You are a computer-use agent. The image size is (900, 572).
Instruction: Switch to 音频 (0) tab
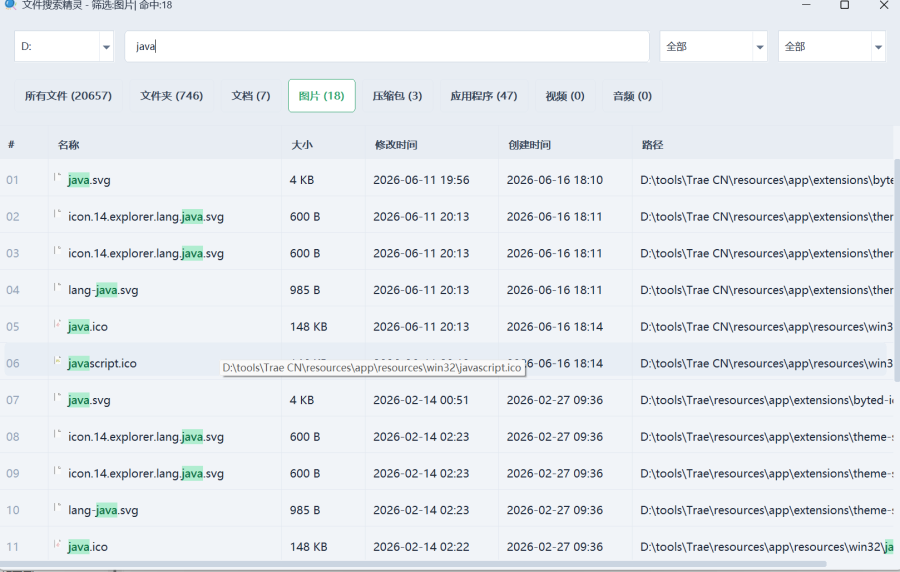coord(633,96)
